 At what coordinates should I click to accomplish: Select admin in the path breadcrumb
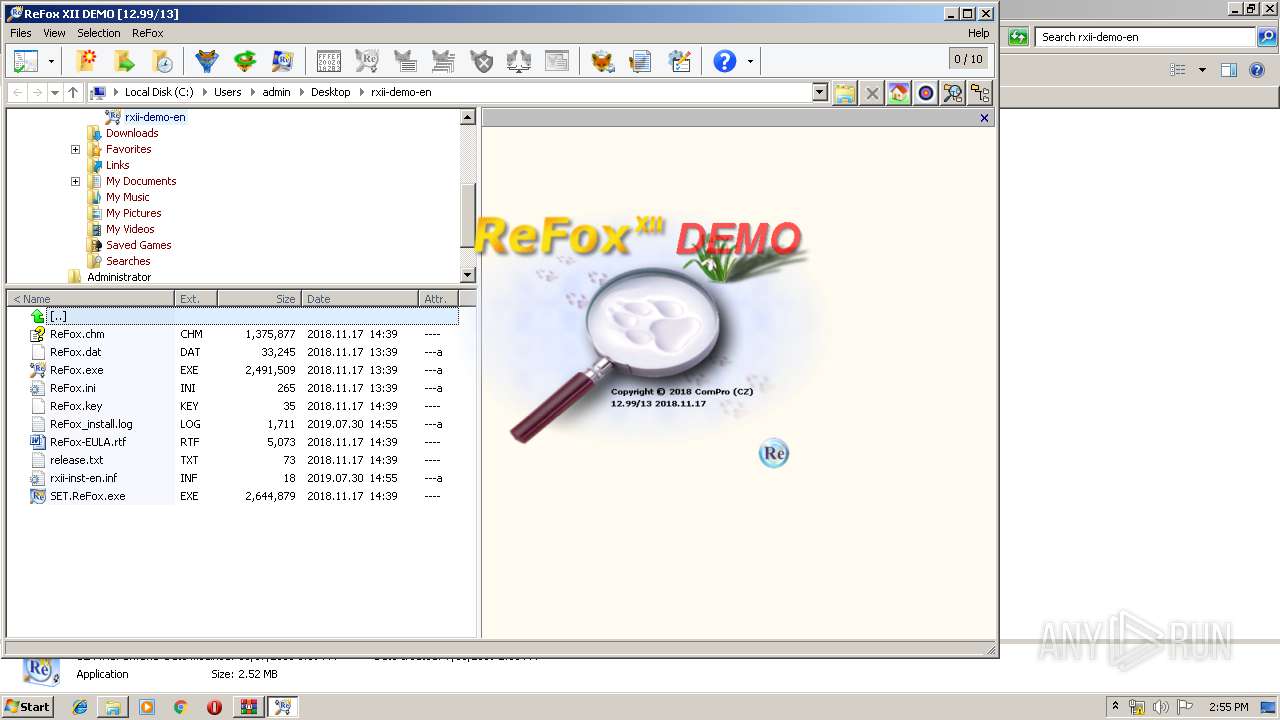(x=277, y=92)
